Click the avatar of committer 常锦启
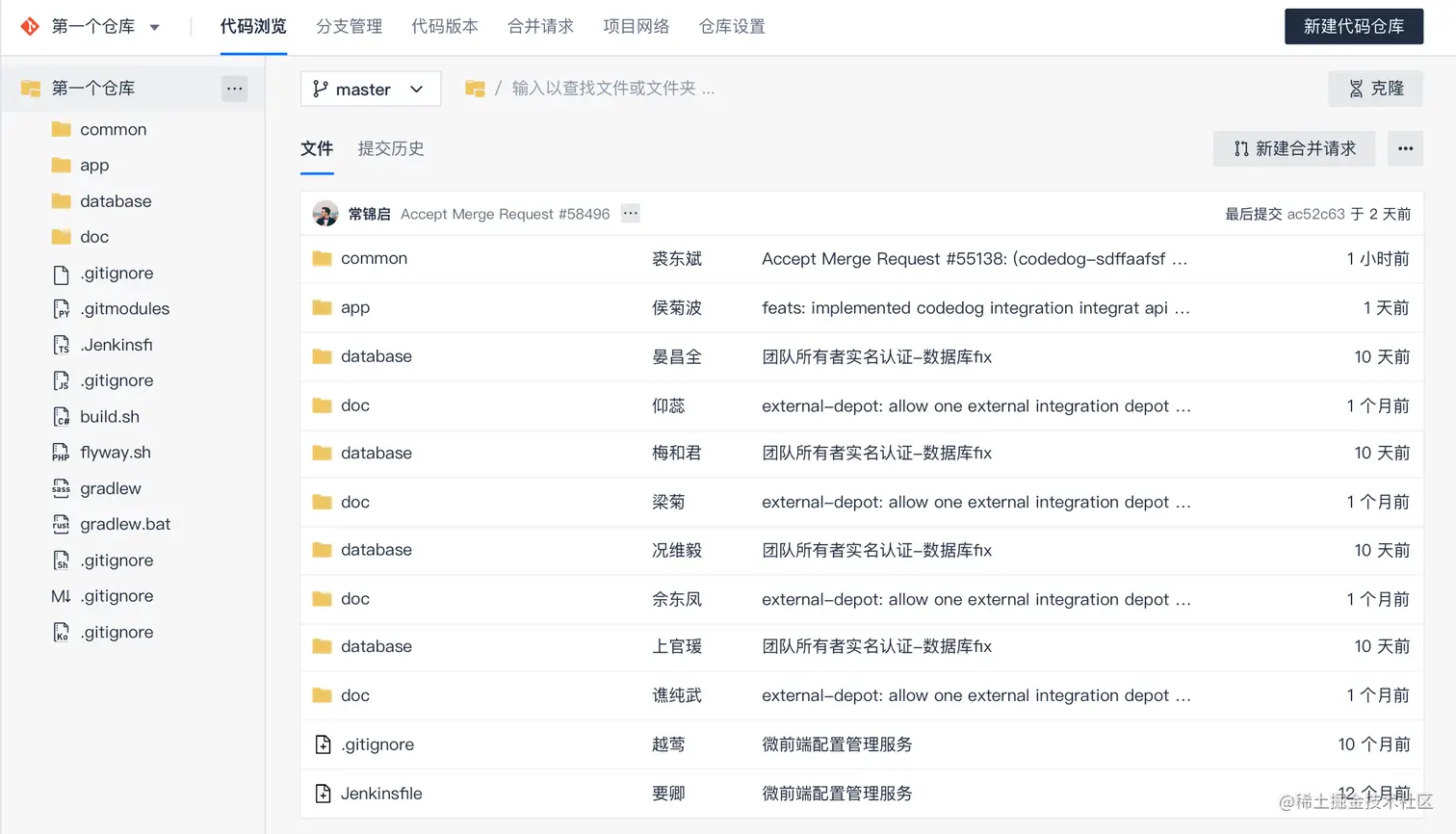This screenshot has width=1456, height=834. [325, 214]
